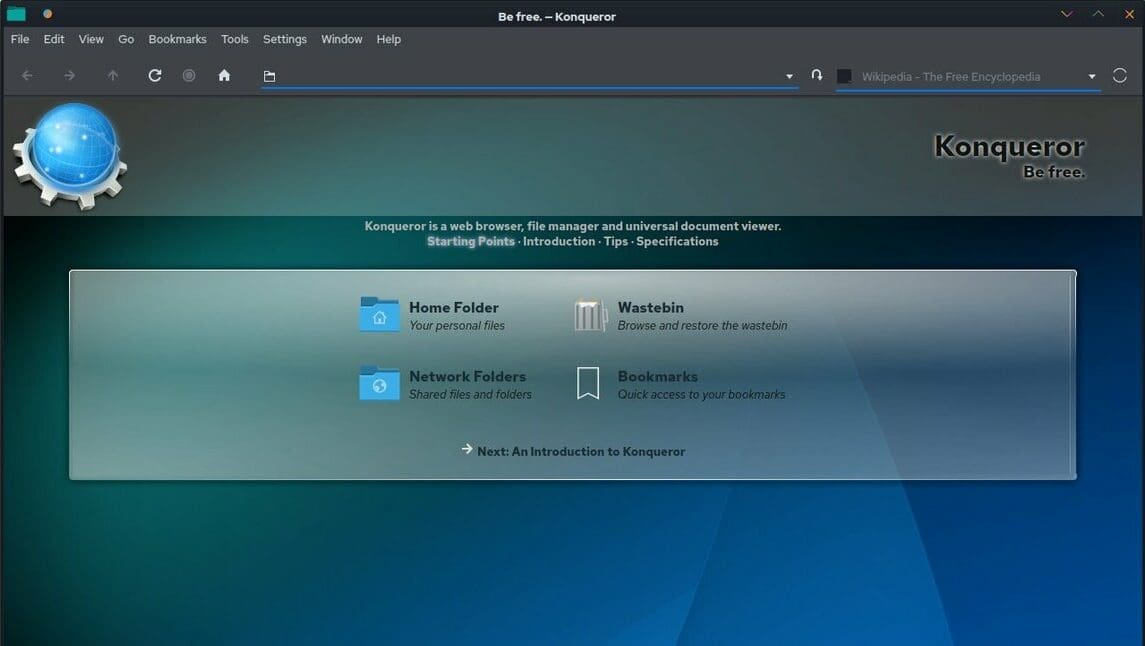The width and height of the screenshot is (1145, 646).
Task: Click 'Your personal files' description text
Action: coord(456,326)
